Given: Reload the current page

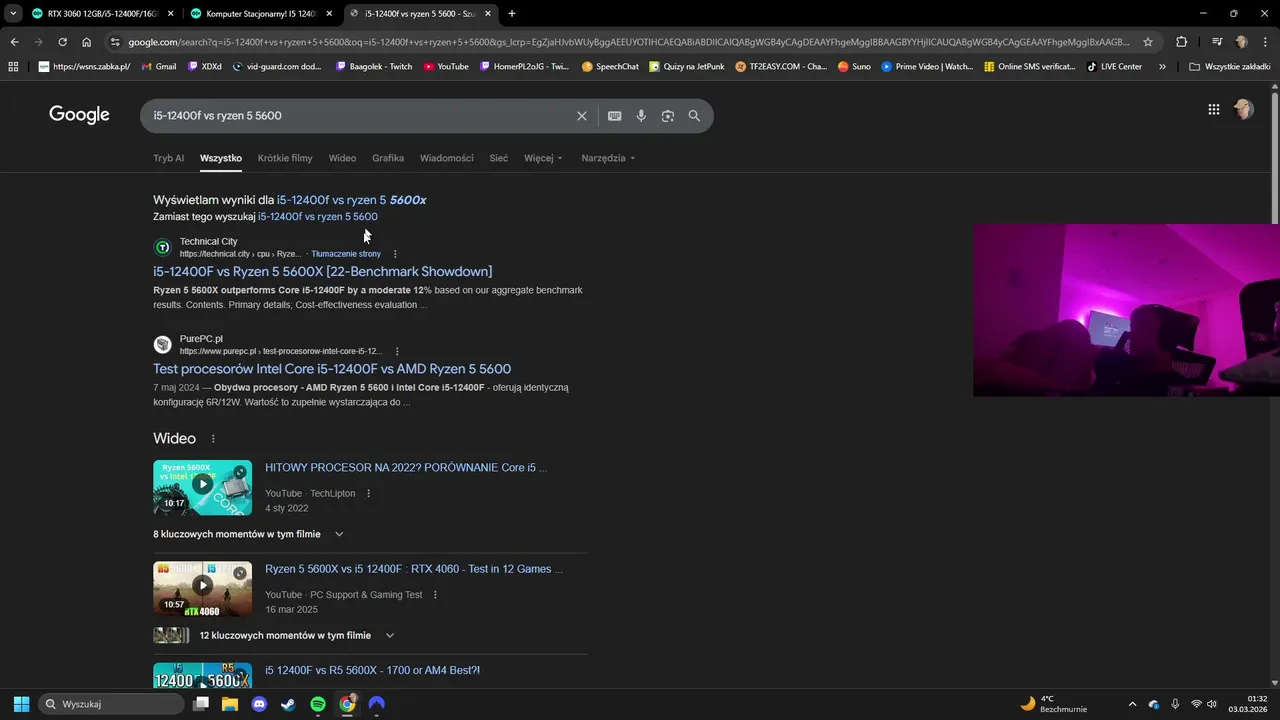Looking at the screenshot, I should point(62,42).
